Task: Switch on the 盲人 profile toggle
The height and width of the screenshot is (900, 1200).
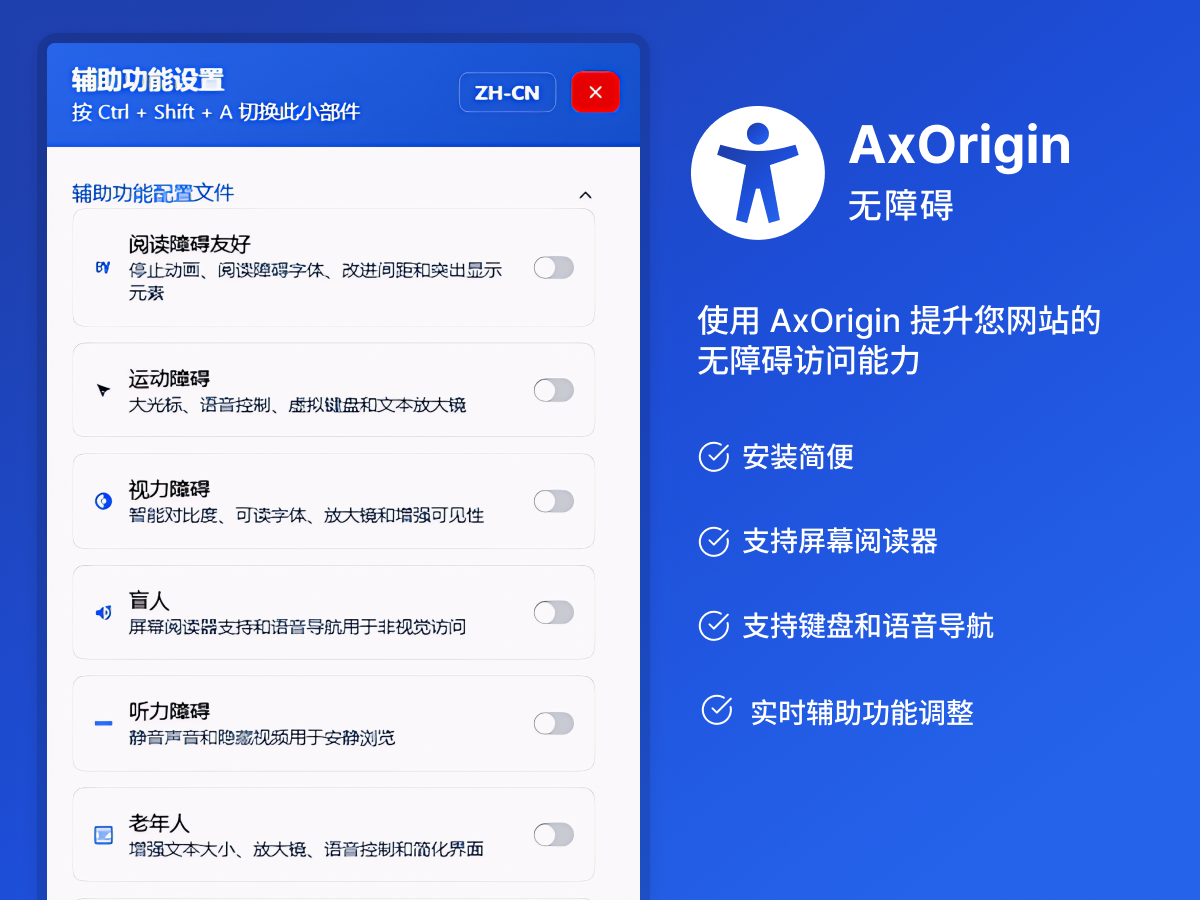Action: pyautogui.click(x=554, y=612)
